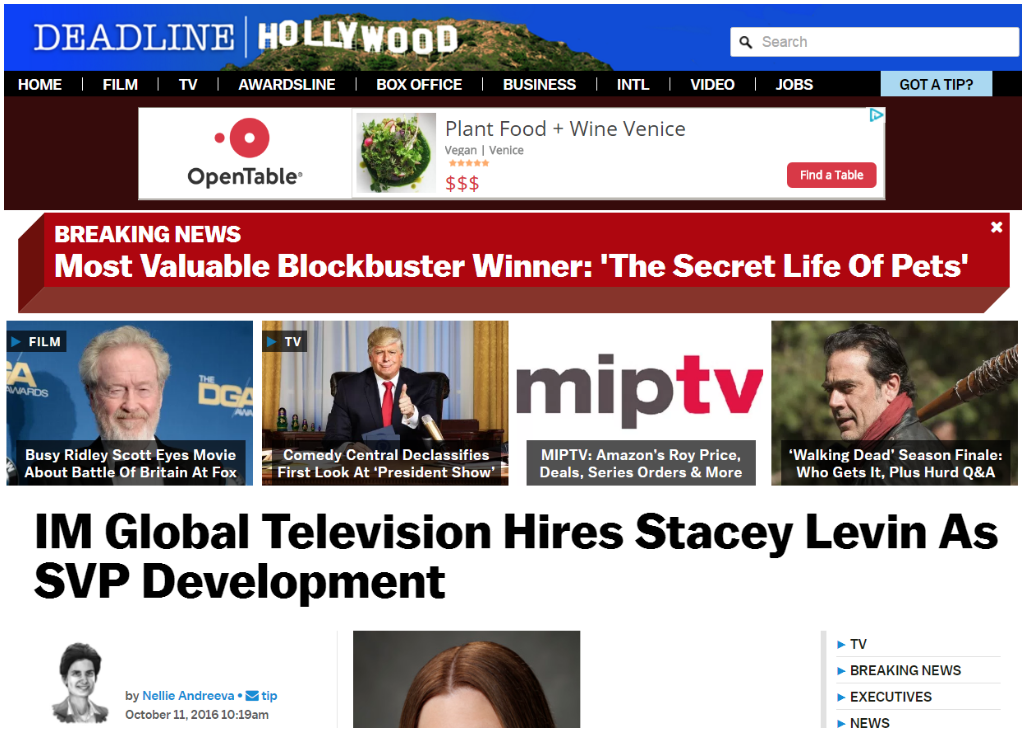Open the JOBS section
The image size is (1026, 732).
click(x=794, y=84)
